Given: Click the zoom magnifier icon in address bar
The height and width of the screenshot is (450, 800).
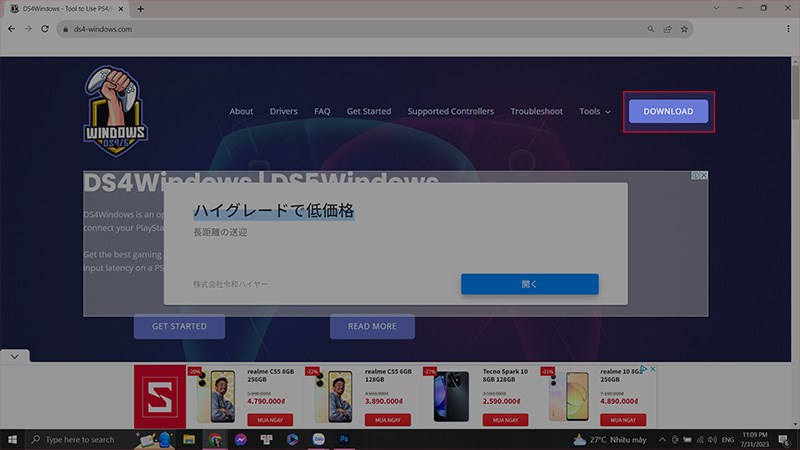Looking at the screenshot, I should click(x=651, y=29).
